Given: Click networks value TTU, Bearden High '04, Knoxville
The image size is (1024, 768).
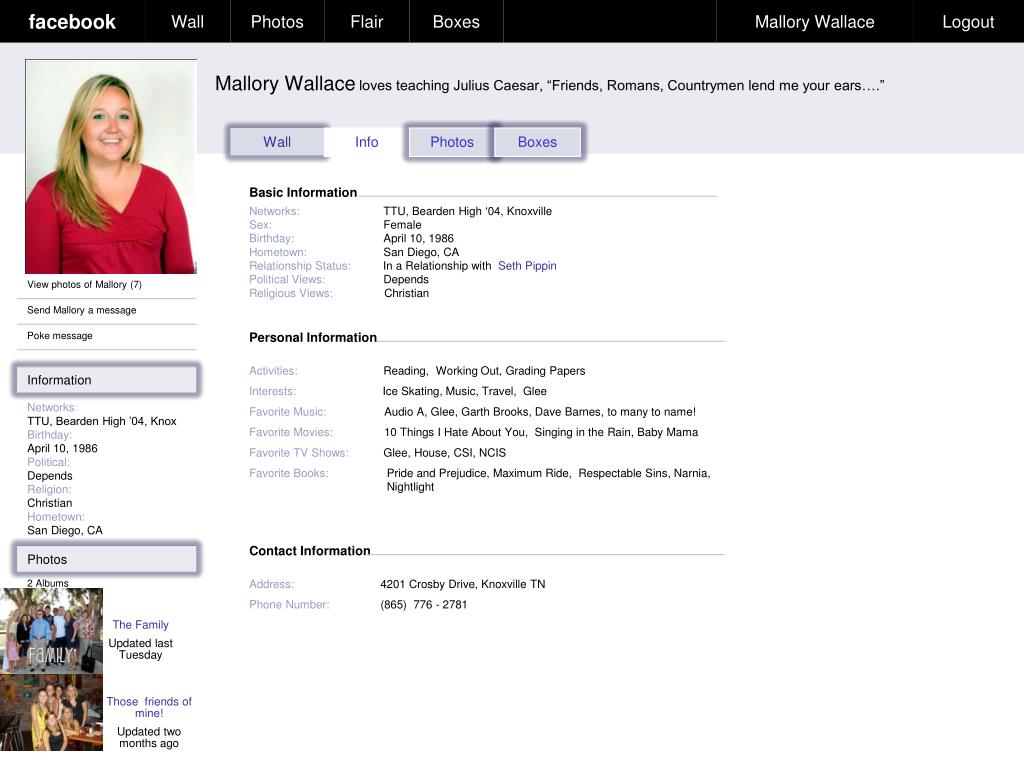Looking at the screenshot, I should click(468, 212).
